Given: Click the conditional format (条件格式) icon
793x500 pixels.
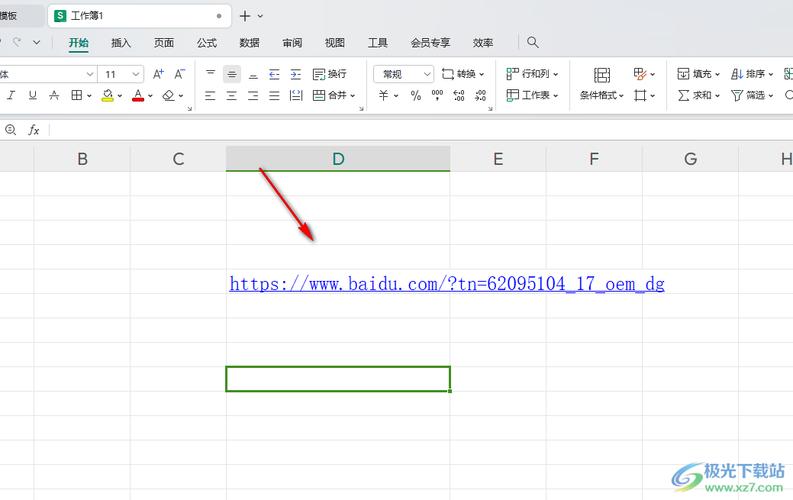Looking at the screenshot, I should click(x=601, y=84).
